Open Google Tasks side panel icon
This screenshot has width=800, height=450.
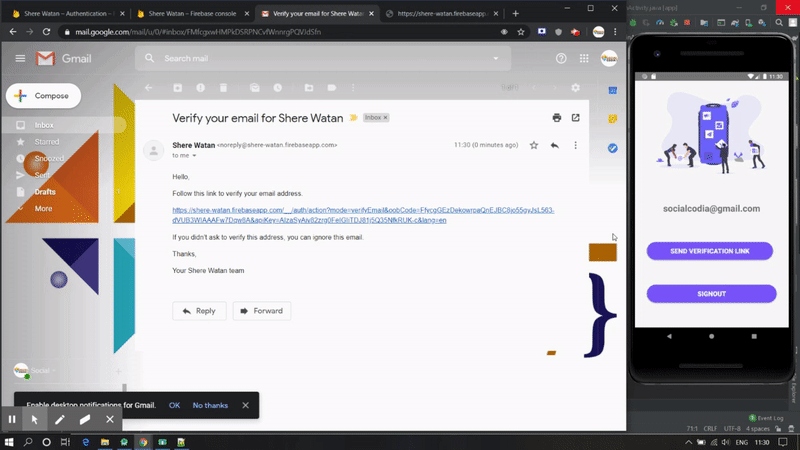click(x=613, y=148)
